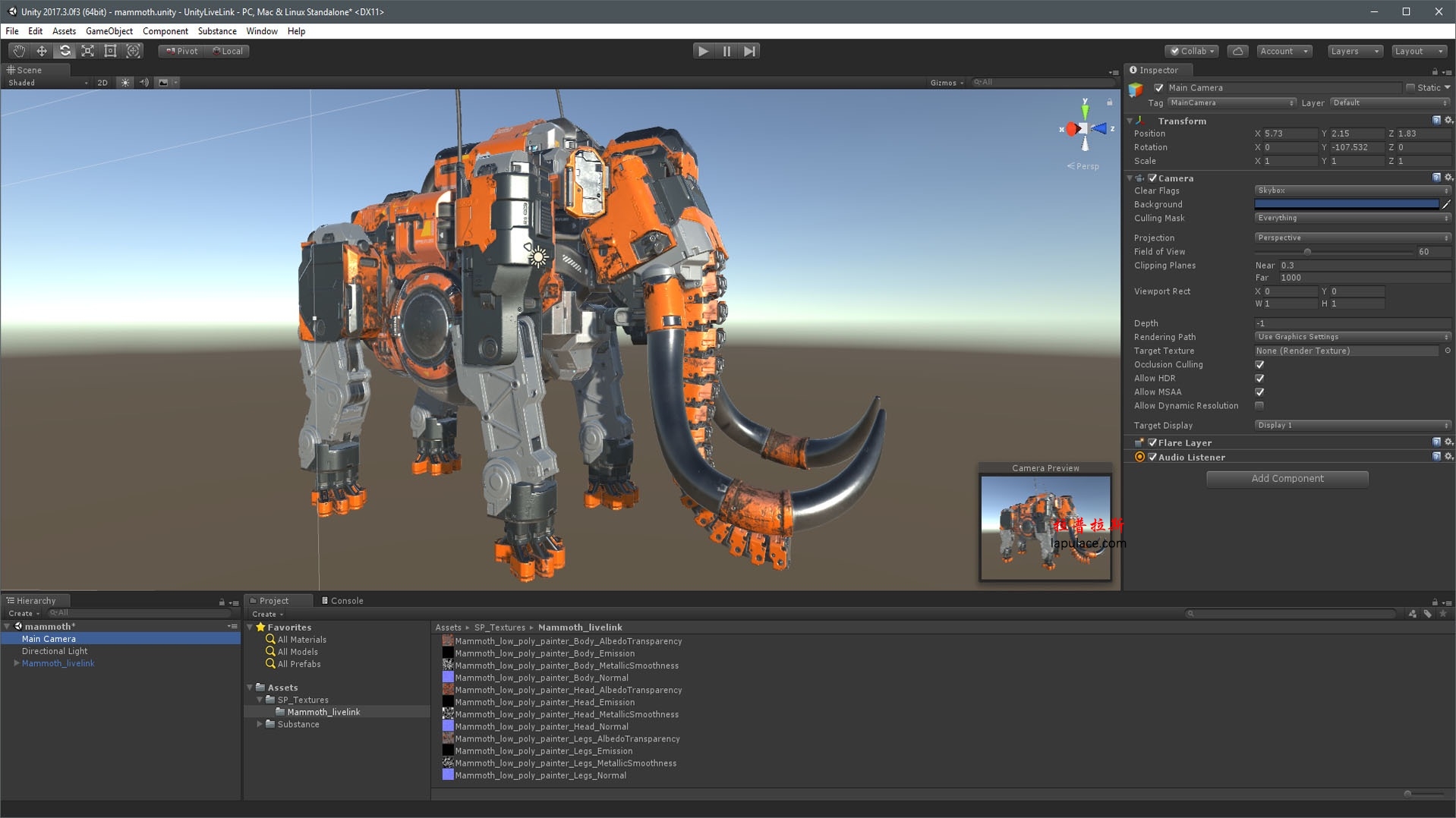
Task: Toggle scene effects image icon
Action: pos(163,83)
